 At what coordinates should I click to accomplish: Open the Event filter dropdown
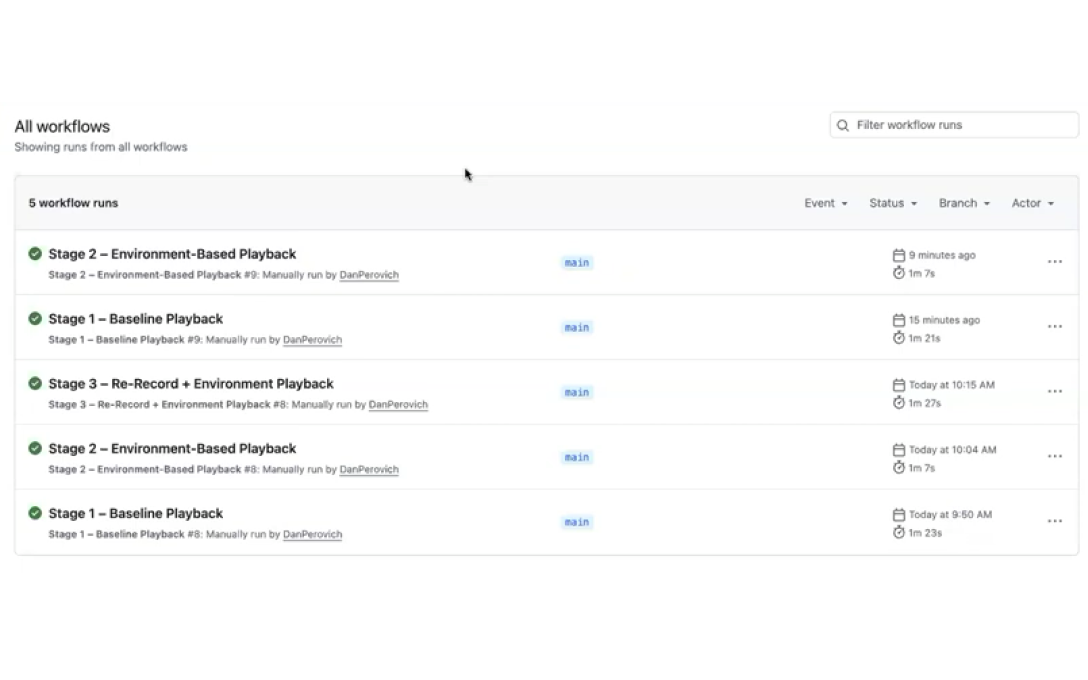pos(826,203)
